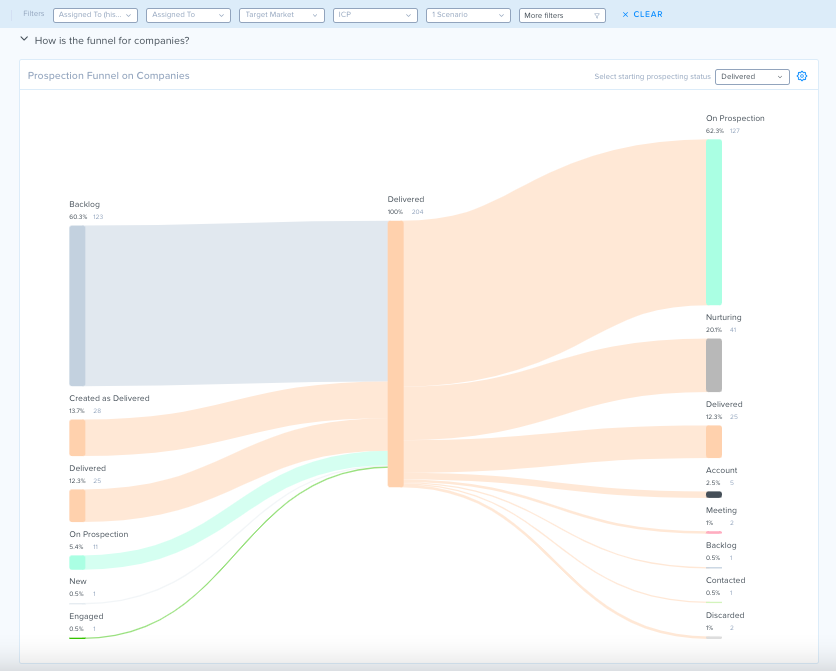Open the ICP filter dropdown

click(375, 15)
